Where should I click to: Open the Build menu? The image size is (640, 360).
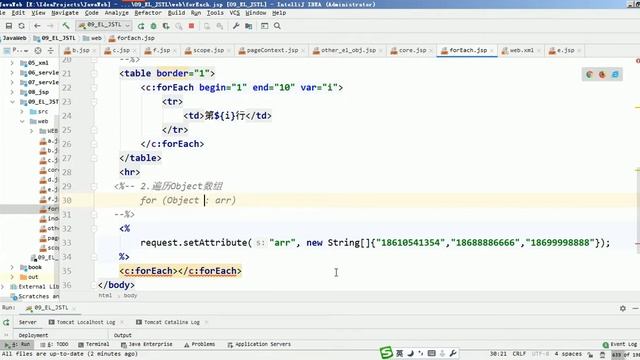[x=176, y=13]
